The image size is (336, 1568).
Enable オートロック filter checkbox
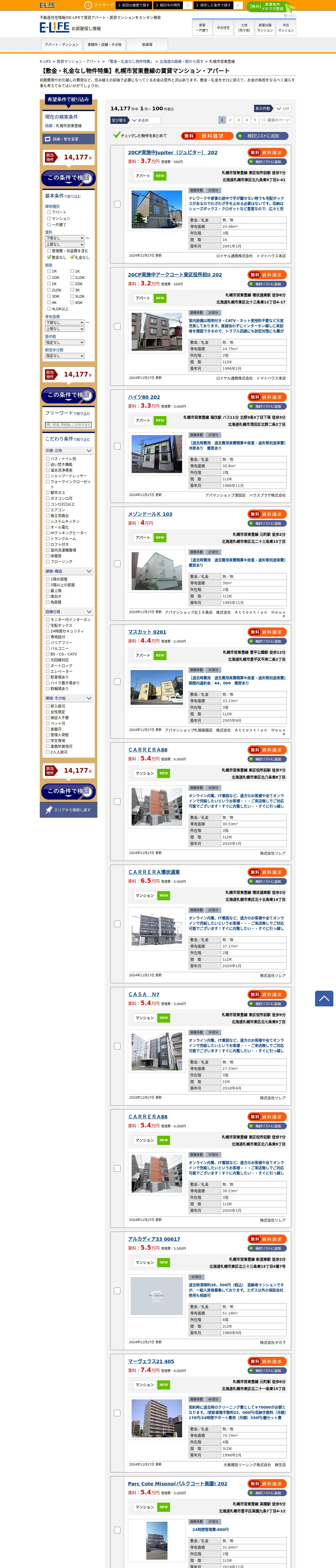[x=48, y=666]
